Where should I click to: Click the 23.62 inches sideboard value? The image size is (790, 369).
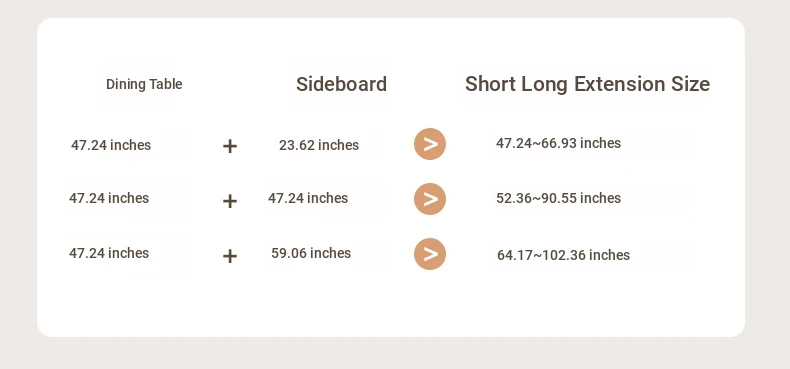click(x=319, y=145)
